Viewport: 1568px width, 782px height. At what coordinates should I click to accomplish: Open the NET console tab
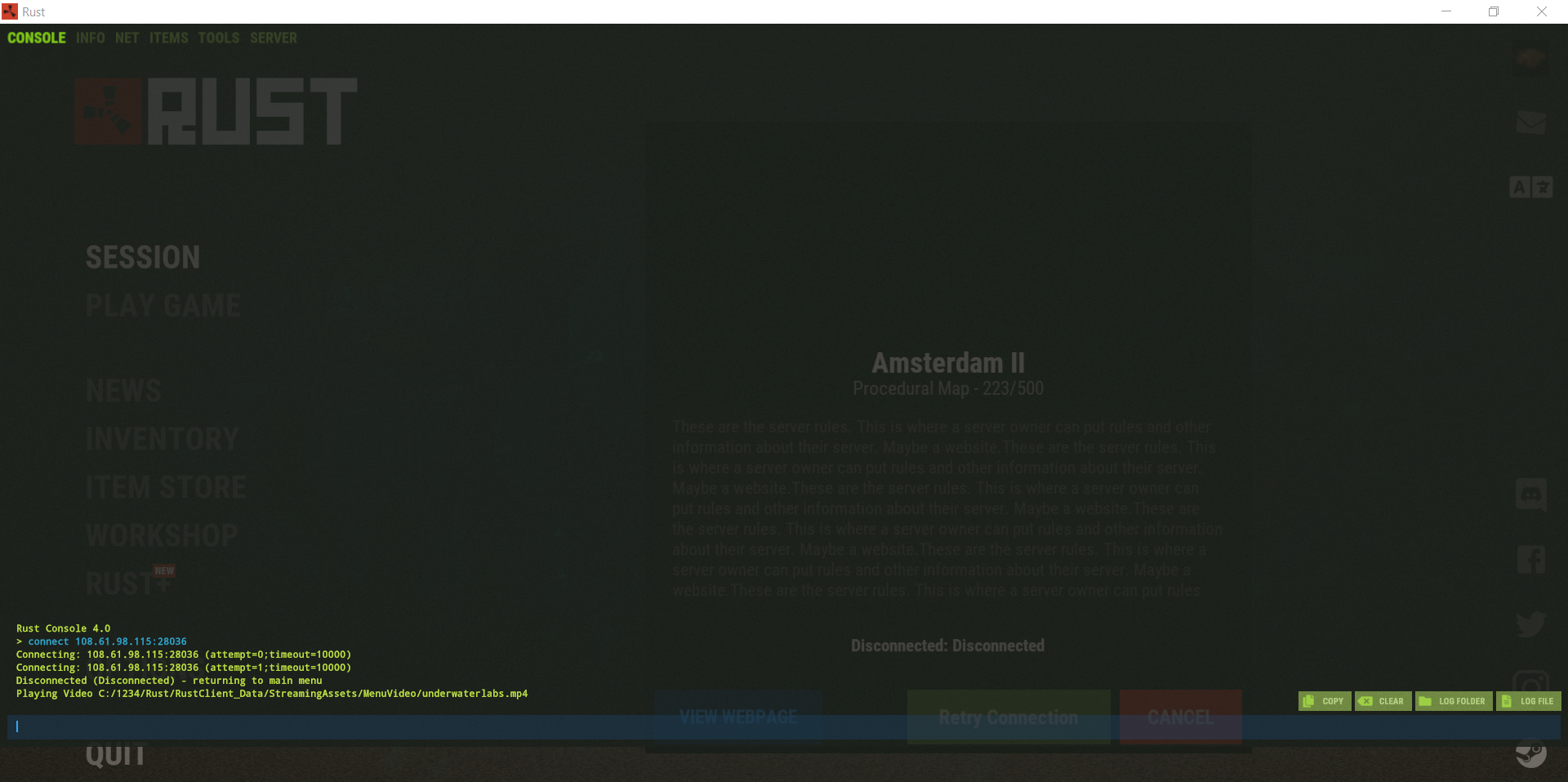127,38
